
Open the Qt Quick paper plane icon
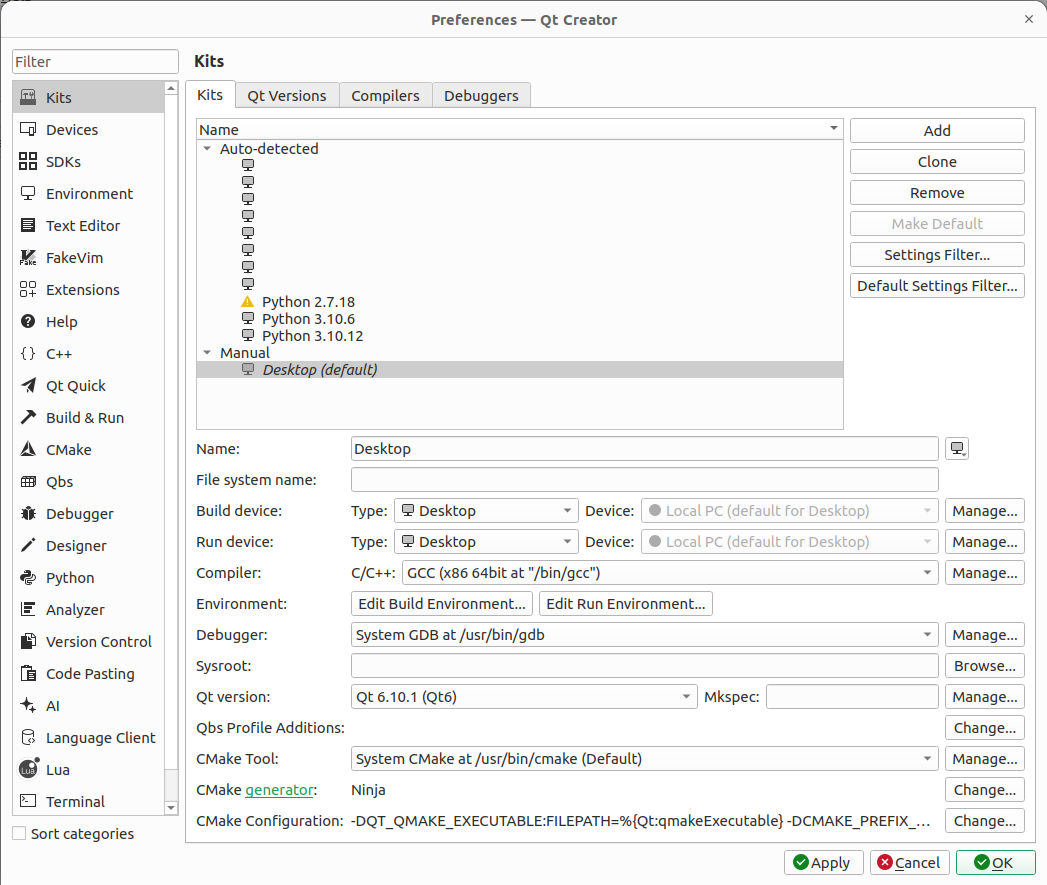point(28,386)
